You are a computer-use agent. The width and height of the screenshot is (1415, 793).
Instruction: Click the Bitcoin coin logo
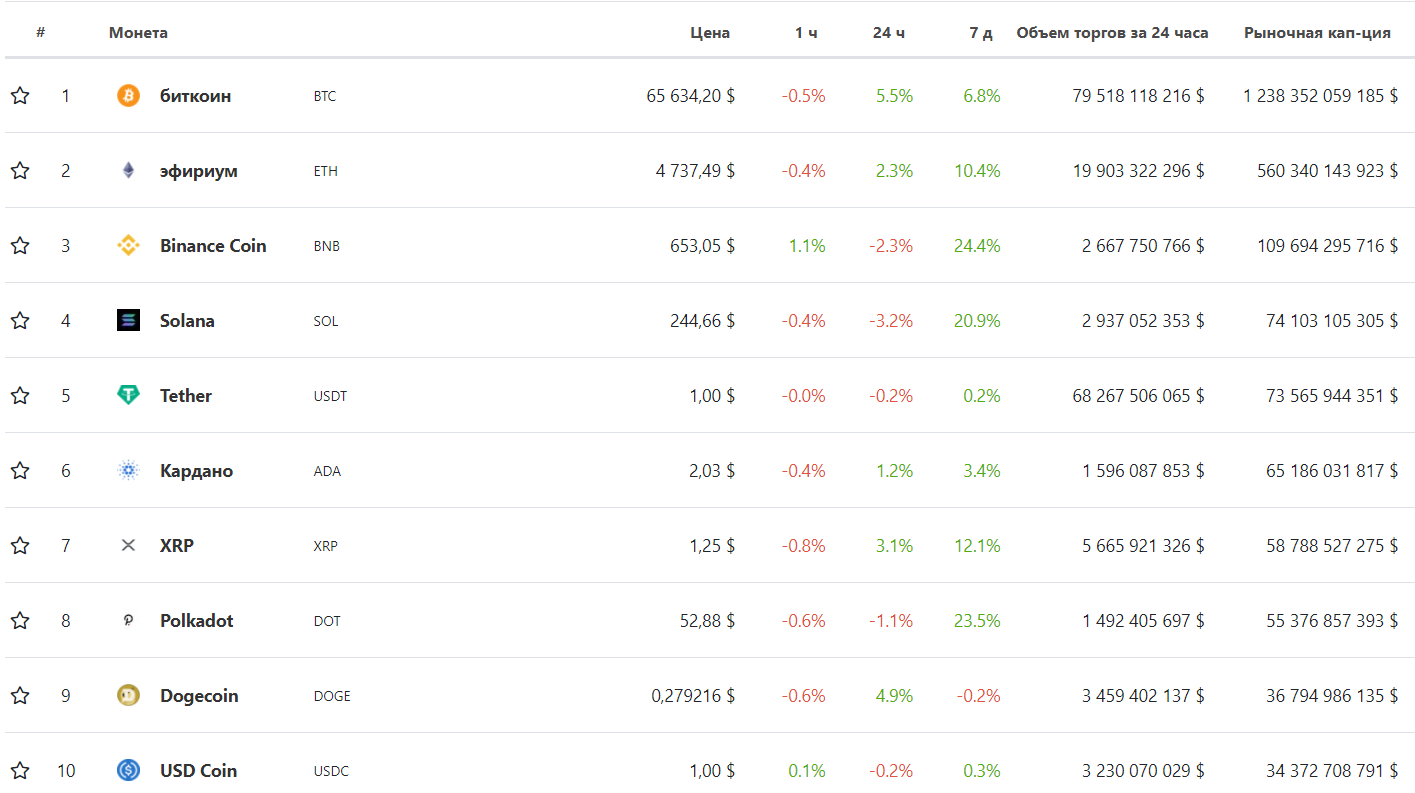click(128, 96)
